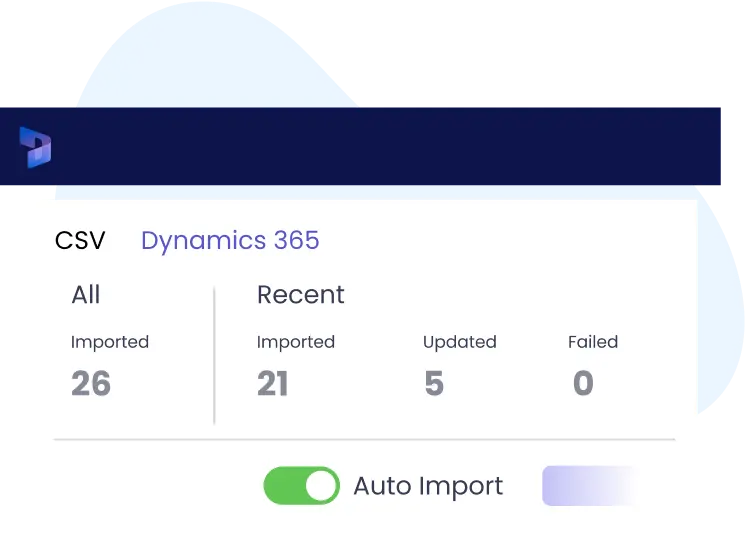Screen dimensions: 745x533
Task: Open the failed count 0
Action: pos(583,384)
